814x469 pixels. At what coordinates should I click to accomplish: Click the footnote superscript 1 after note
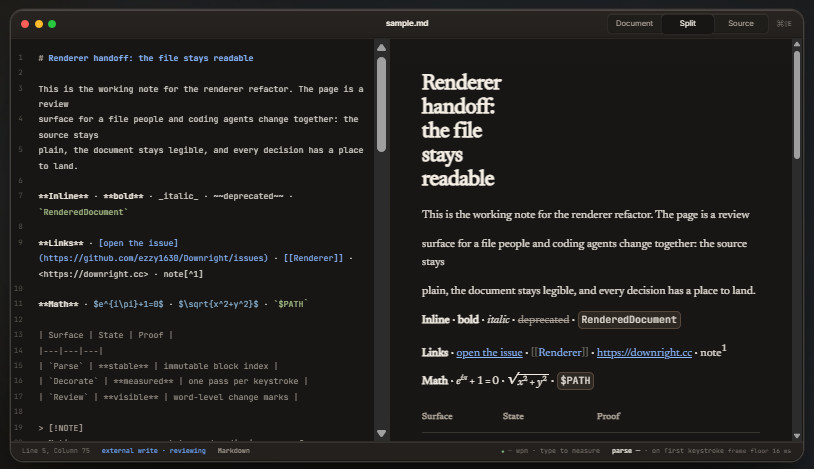[x=724, y=347]
